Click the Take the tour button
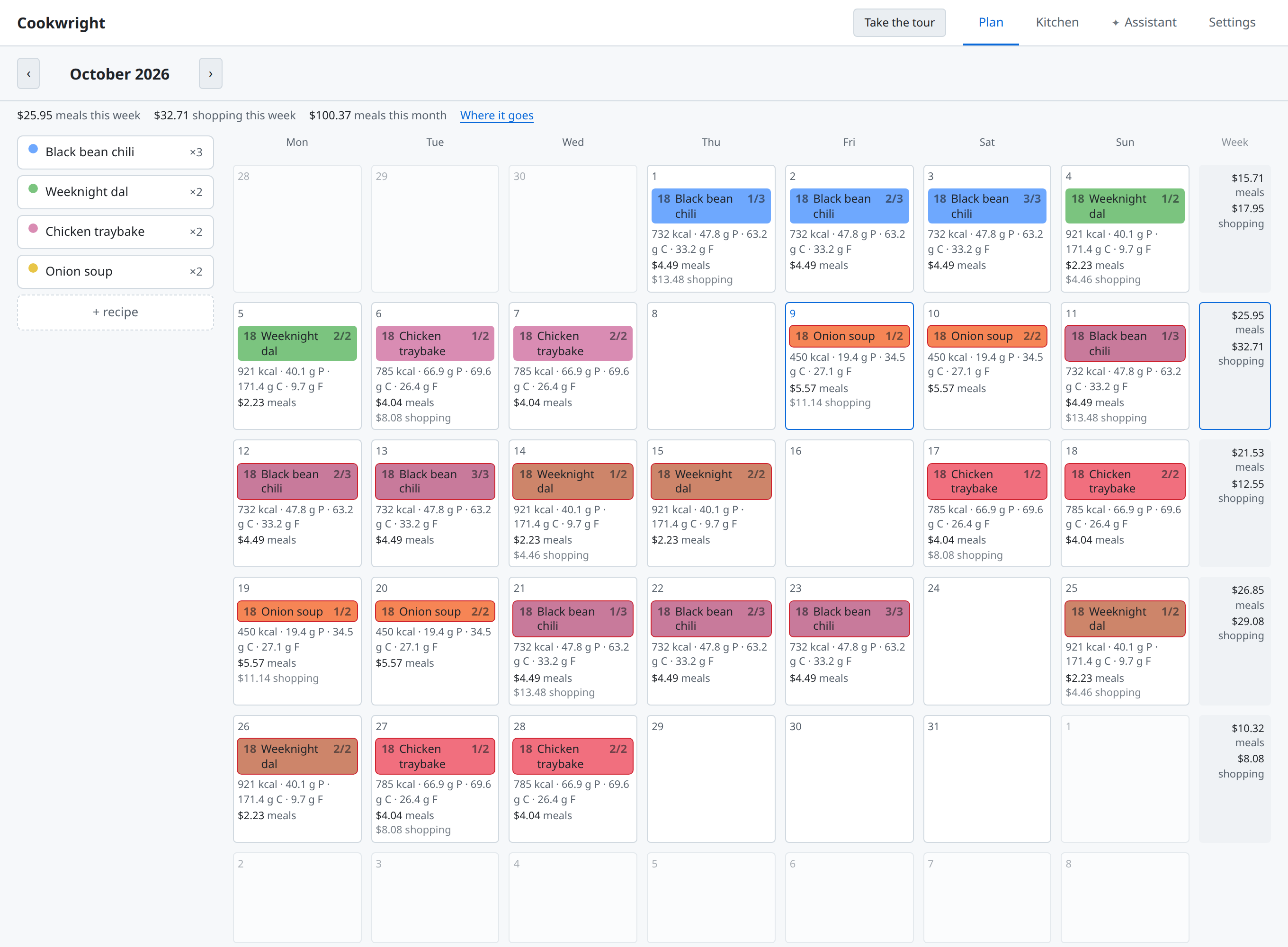 (x=899, y=22)
